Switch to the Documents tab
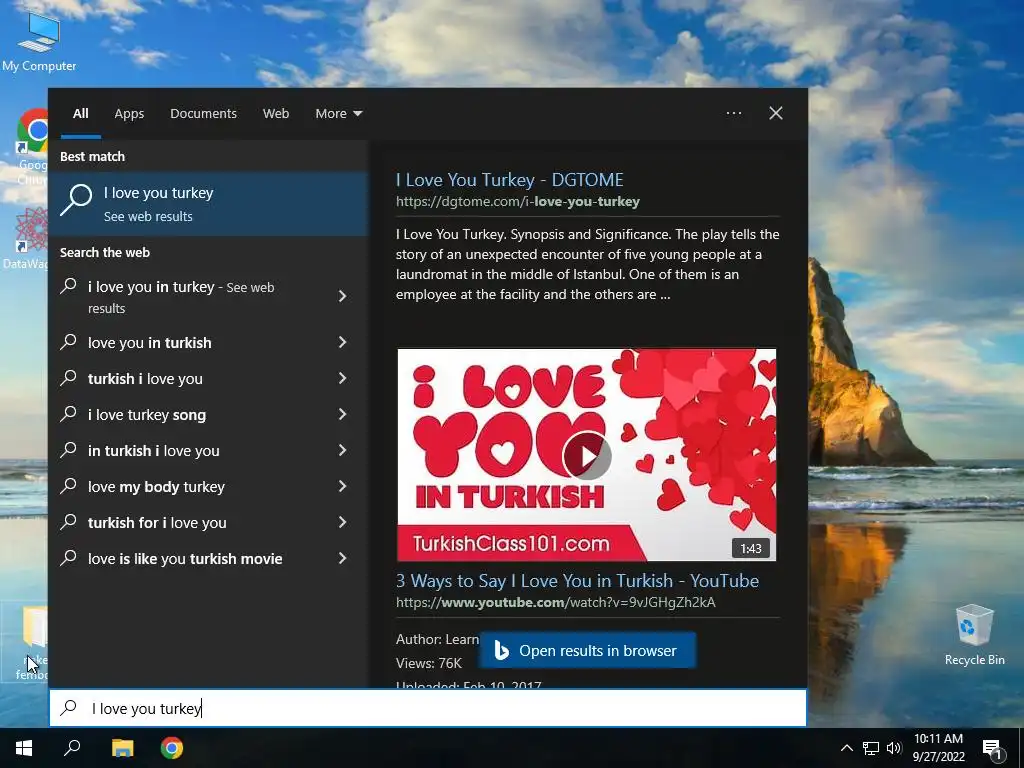Image resolution: width=1024 pixels, height=768 pixels. [203, 114]
